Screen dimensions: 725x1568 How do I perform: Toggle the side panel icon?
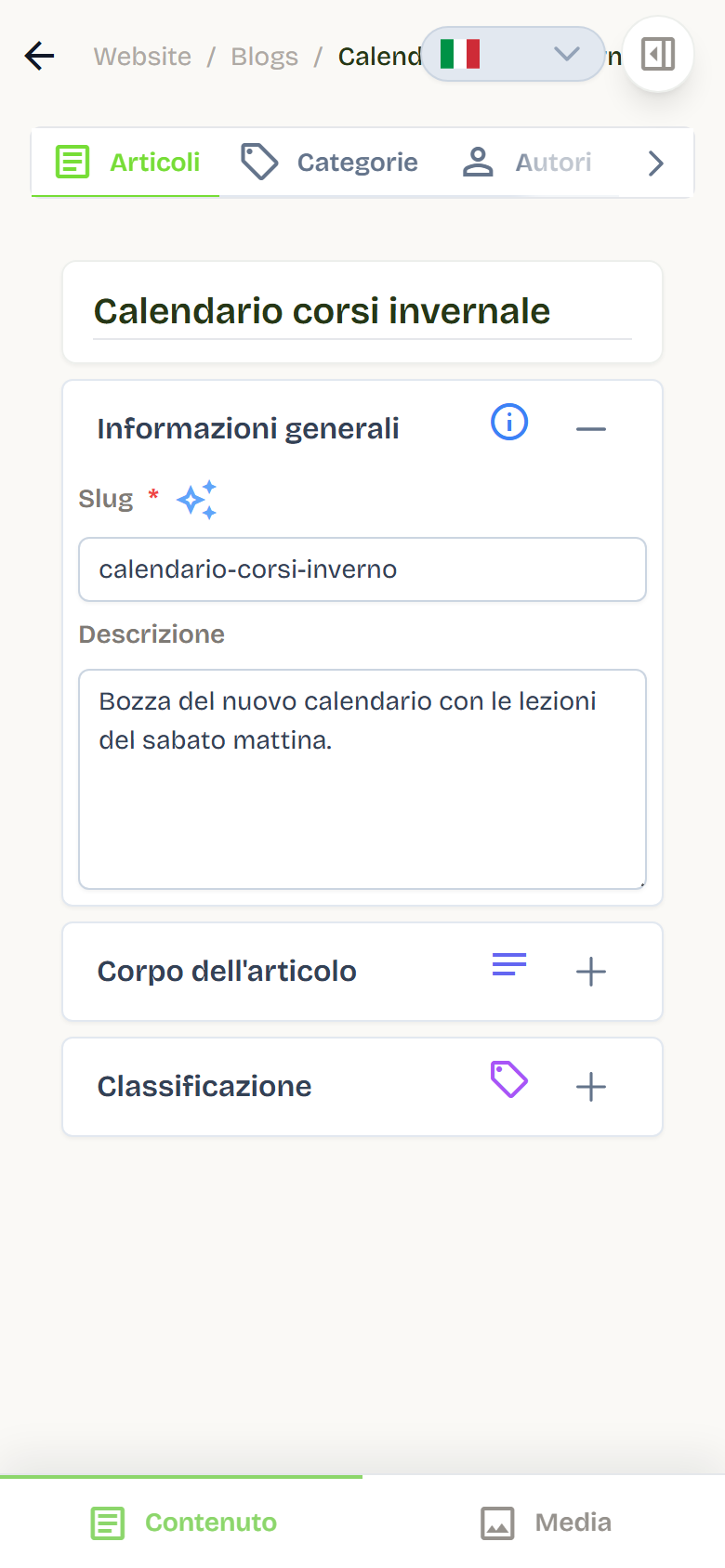658,54
